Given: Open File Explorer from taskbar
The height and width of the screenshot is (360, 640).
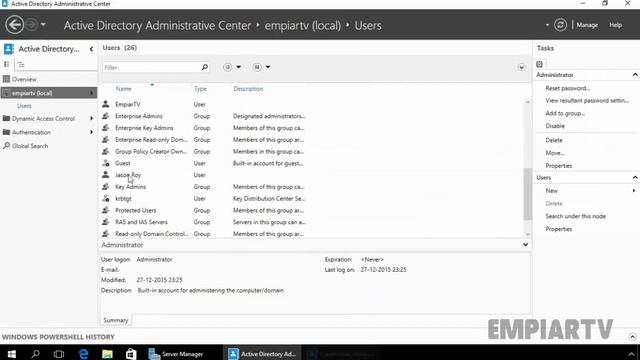Looking at the screenshot, I should coord(107,353).
